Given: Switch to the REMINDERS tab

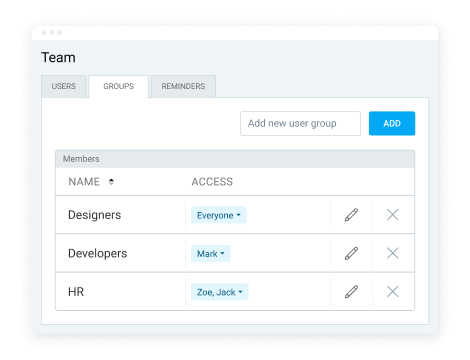Looking at the screenshot, I should click(x=183, y=86).
